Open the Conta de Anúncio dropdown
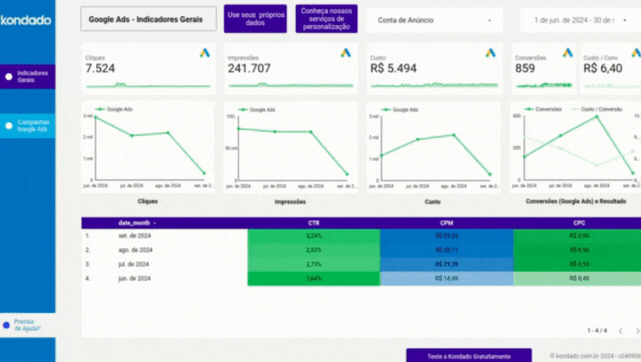 pyautogui.click(x=435, y=20)
